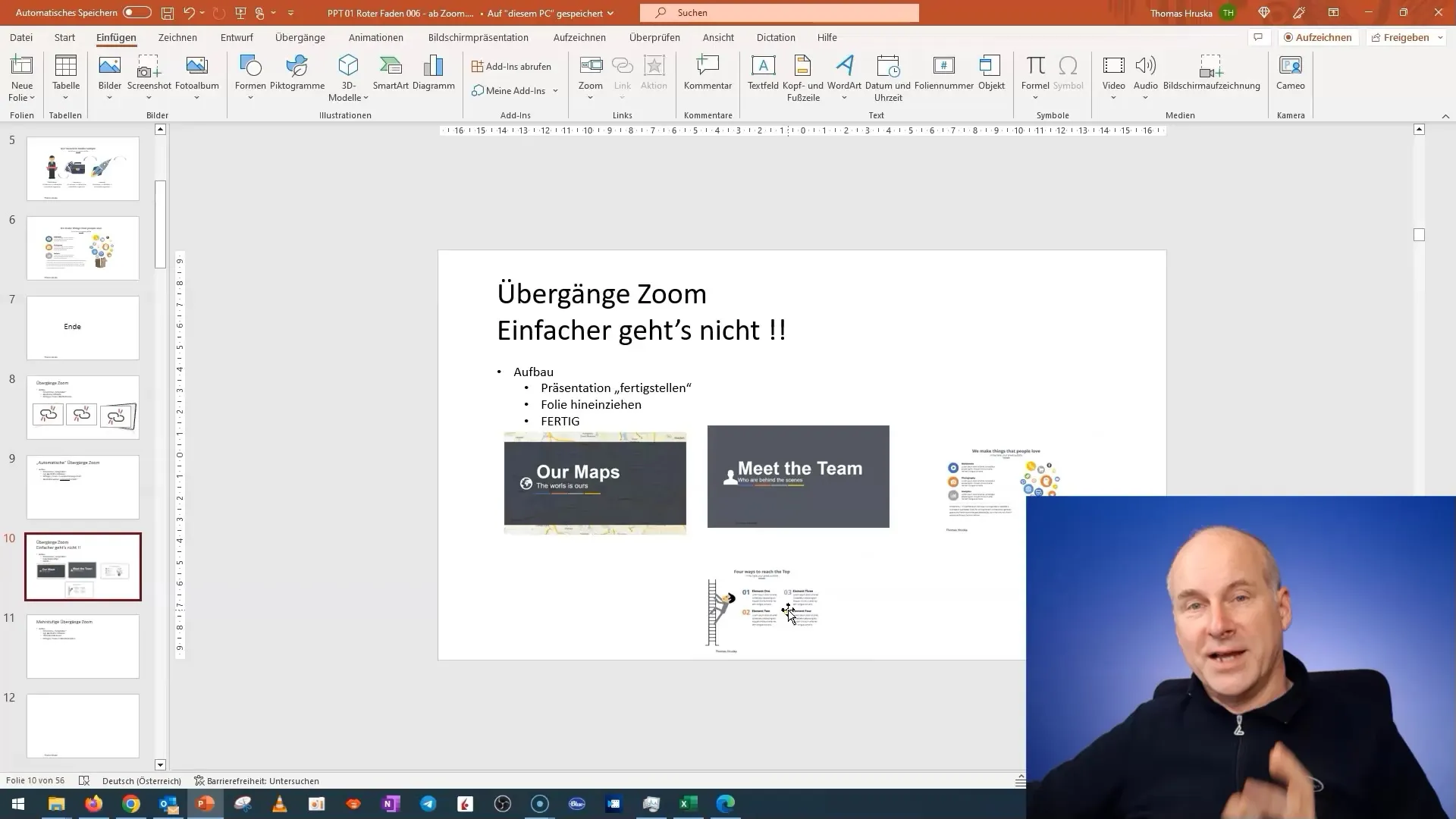Select slide 7 Ende thumbnail
The height and width of the screenshot is (819, 1456).
(83, 326)
